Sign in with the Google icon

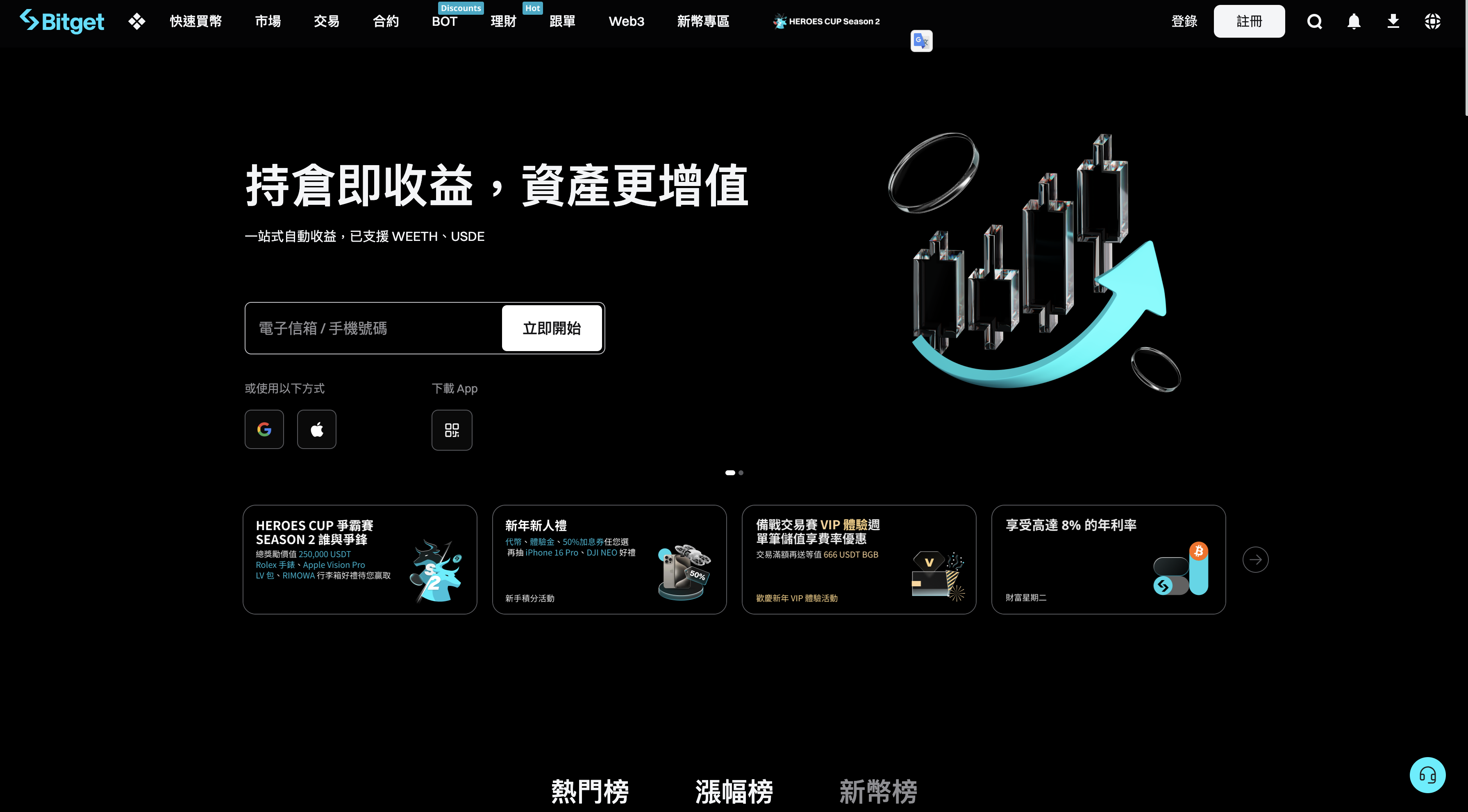click(x=264, y=429)
